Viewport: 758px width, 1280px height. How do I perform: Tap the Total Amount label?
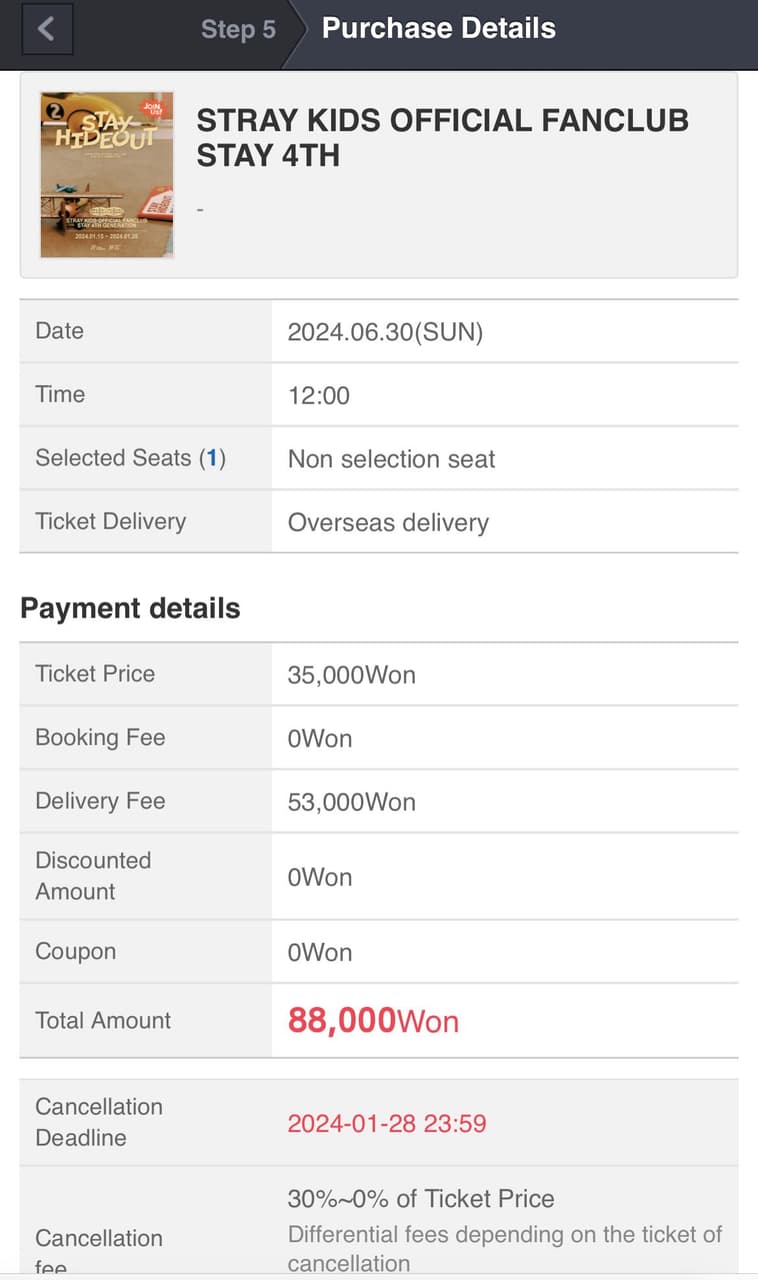click(103, 1020)
